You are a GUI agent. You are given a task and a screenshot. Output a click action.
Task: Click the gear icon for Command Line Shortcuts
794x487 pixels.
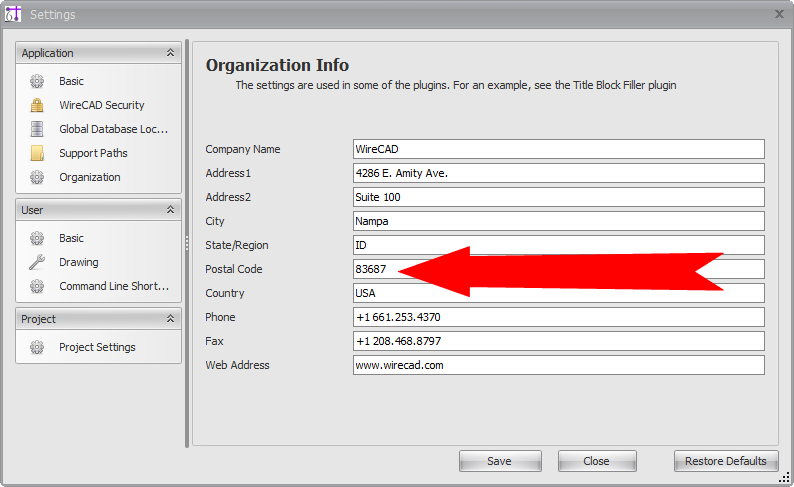tap(37, 286)
